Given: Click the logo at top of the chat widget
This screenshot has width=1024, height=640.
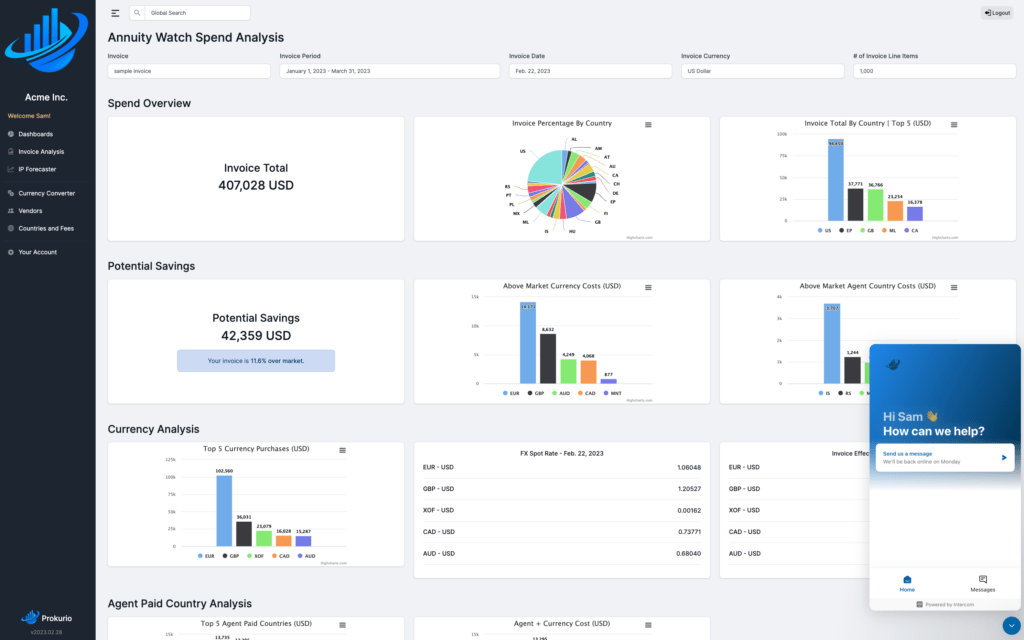Looking at the screenshot, I should [x=893, y=364].
